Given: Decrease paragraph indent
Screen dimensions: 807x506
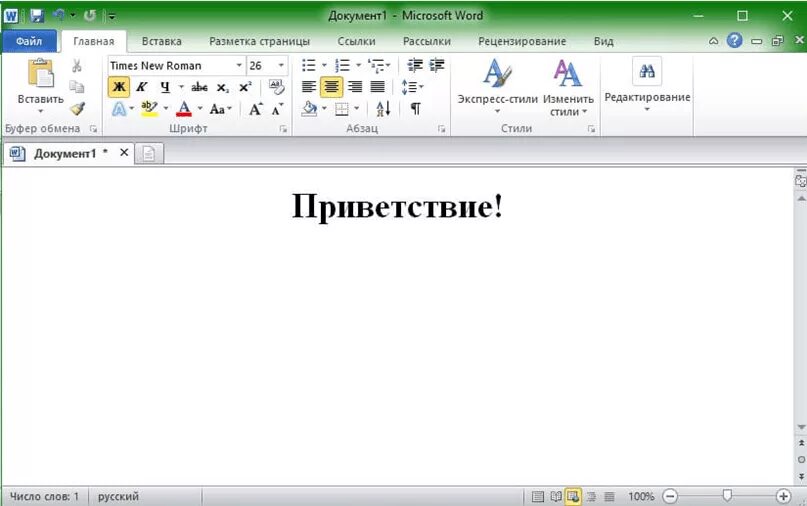Looking at the screenshot, I should tap(415, 65).
